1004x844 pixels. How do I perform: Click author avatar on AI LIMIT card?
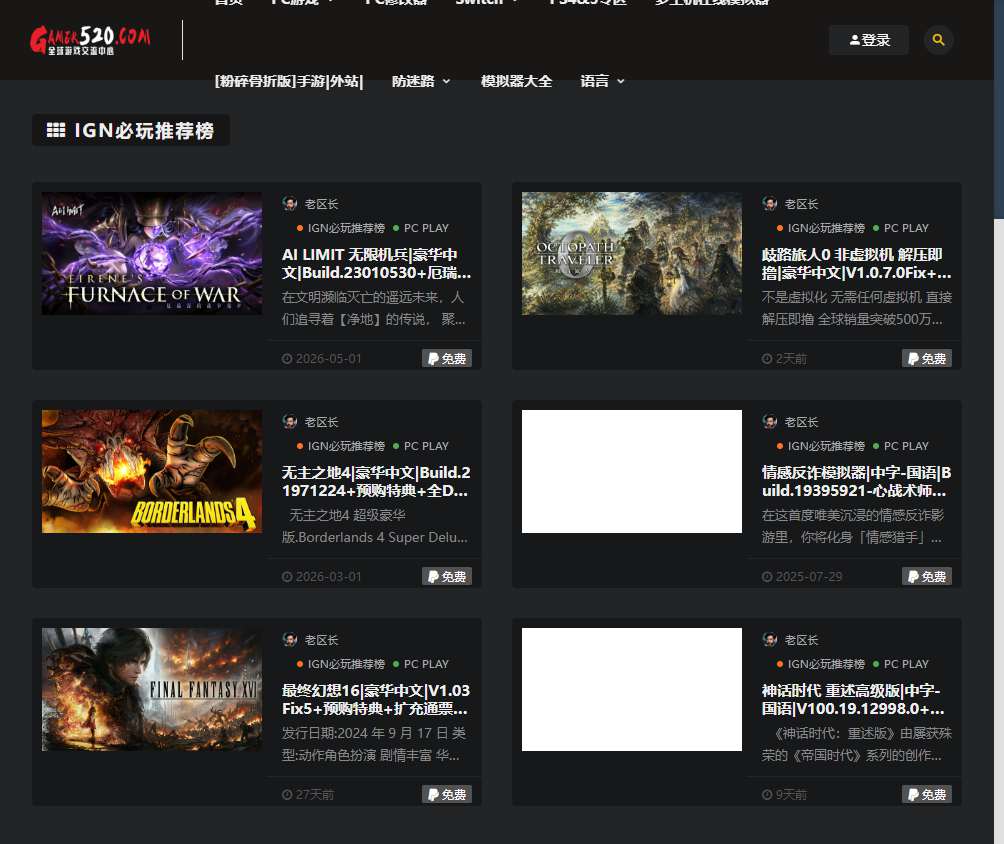coord(290,204)
